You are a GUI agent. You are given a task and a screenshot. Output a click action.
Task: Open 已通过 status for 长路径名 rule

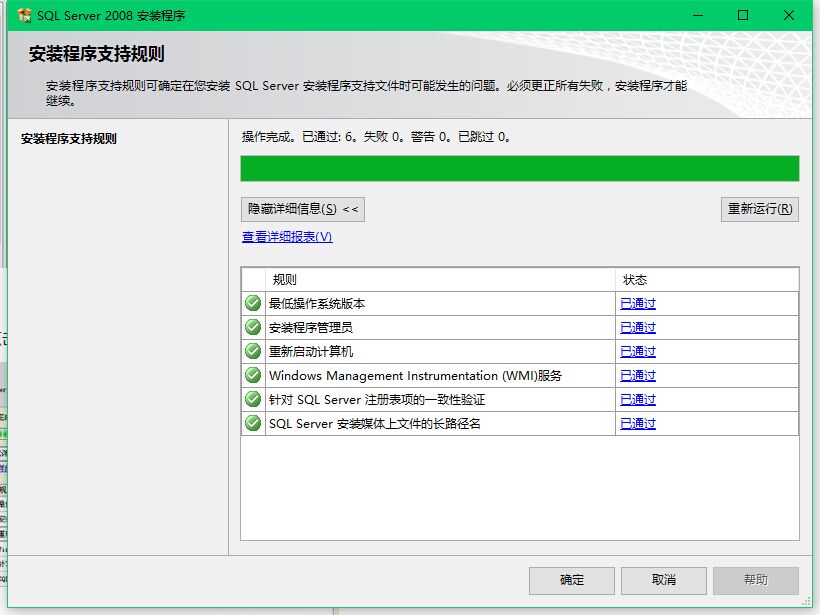pyautogui.click(x=637, y=424)
